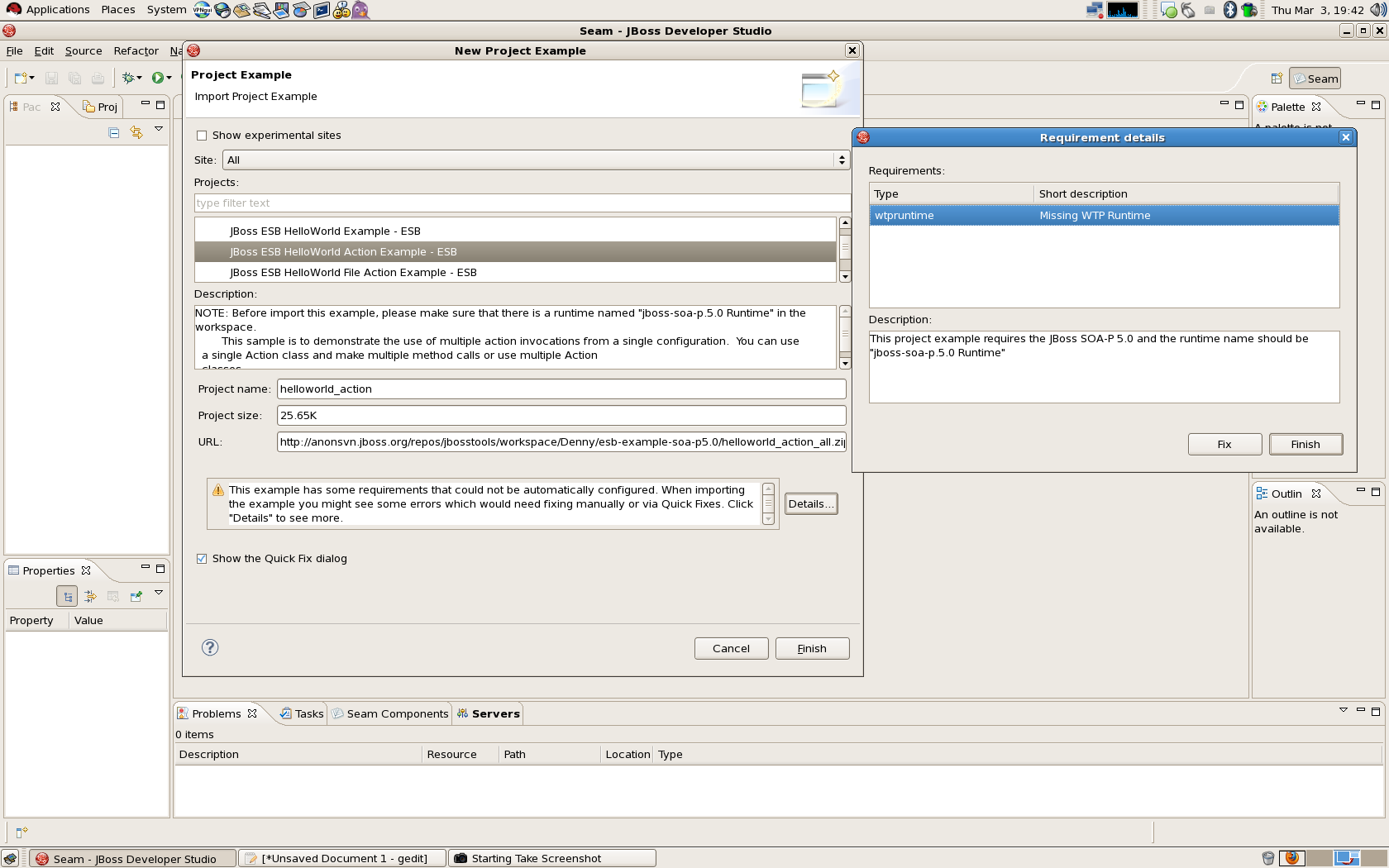The height and width of the screenshot is (868, 1389).
Task: Open the Pidgin launcher in top panel
Action: click(360, 10)
